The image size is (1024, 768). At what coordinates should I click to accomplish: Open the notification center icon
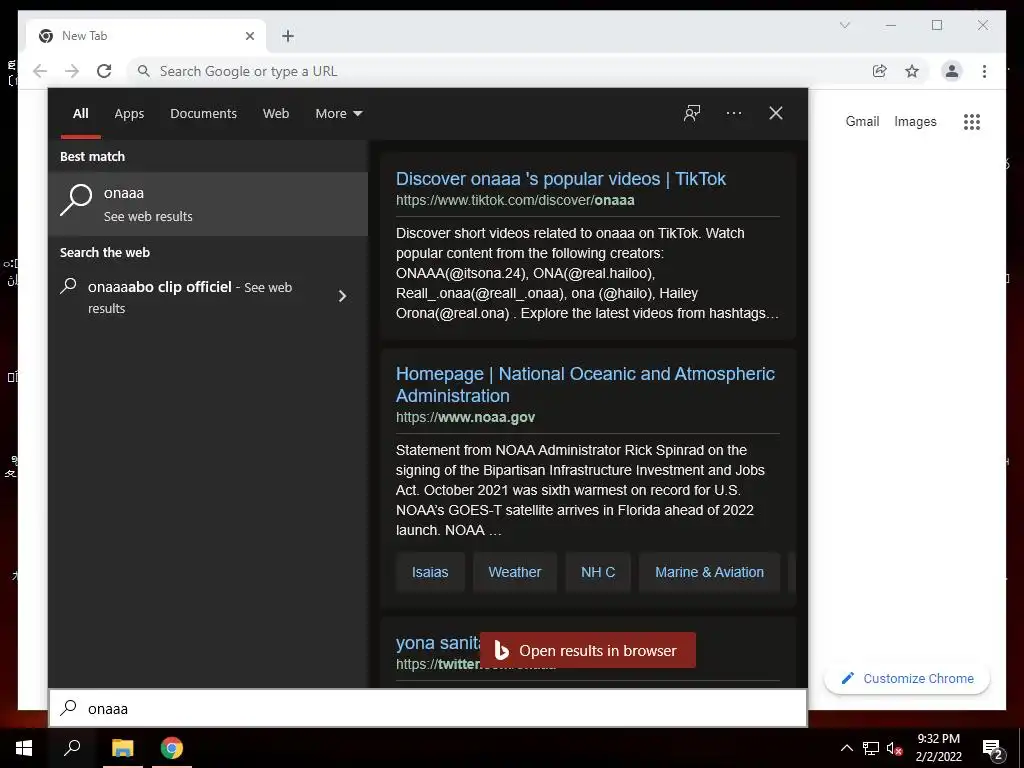click(993, 748)
